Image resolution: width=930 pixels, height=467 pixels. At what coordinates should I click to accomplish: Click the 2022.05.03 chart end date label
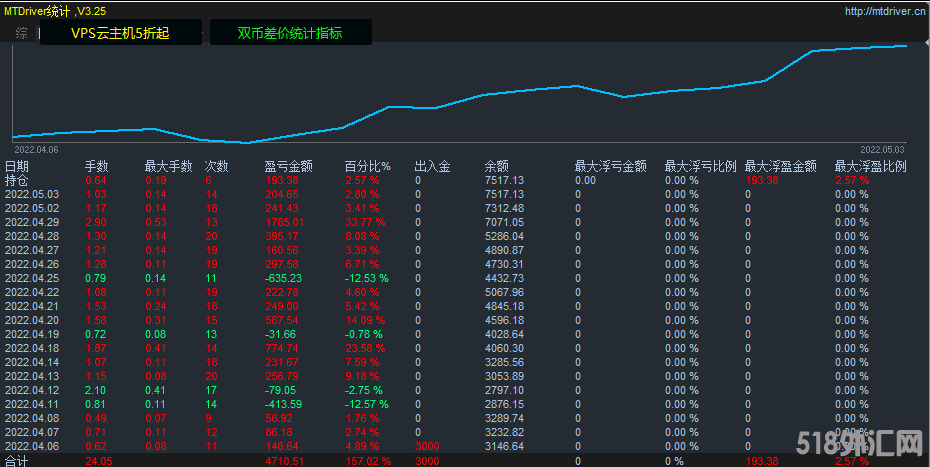click(882, 148)
